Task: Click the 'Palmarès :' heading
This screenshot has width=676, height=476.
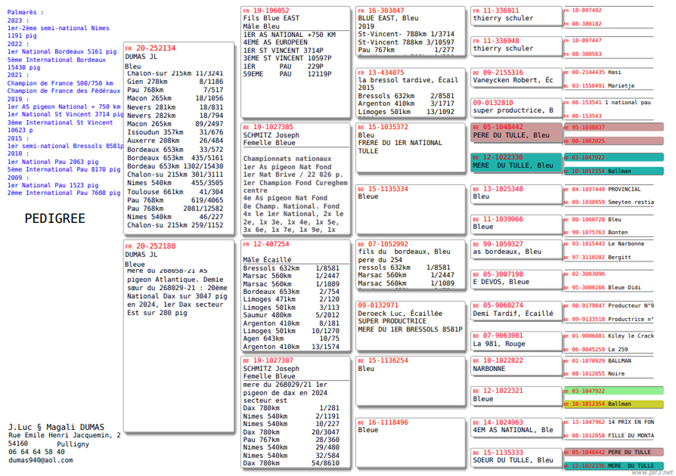Action: tap(25, 12)
